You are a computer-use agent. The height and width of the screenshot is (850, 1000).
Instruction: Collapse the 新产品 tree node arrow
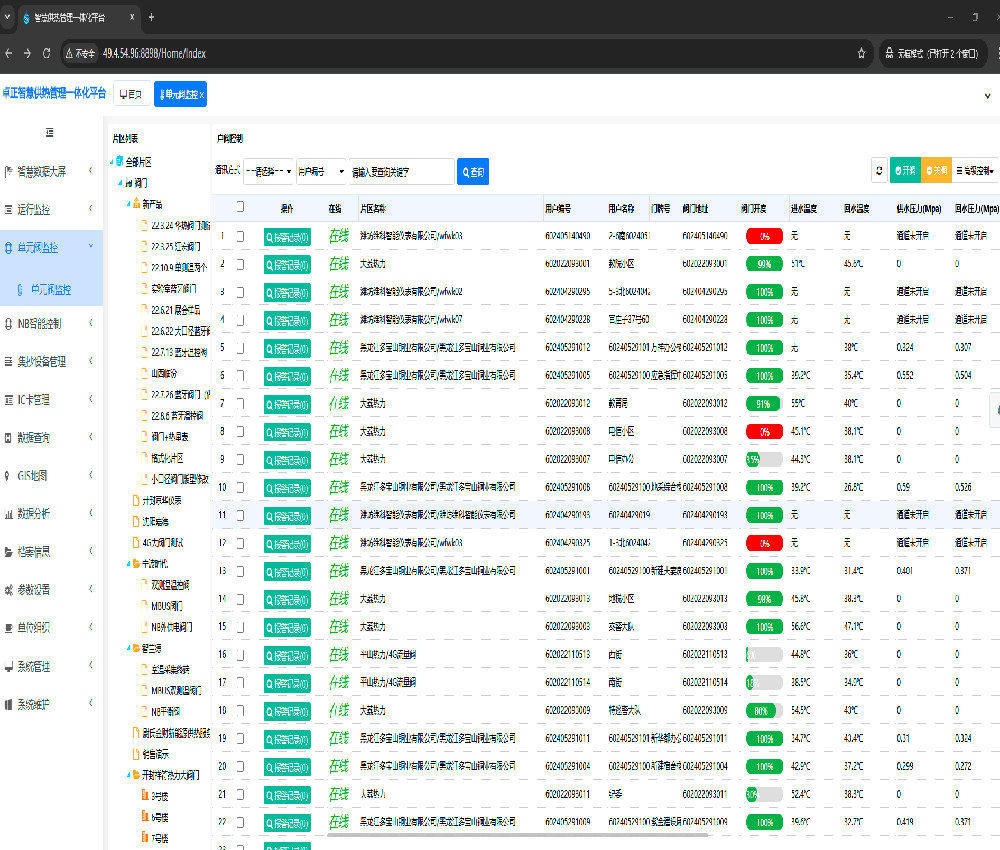[x=128, y=204]
